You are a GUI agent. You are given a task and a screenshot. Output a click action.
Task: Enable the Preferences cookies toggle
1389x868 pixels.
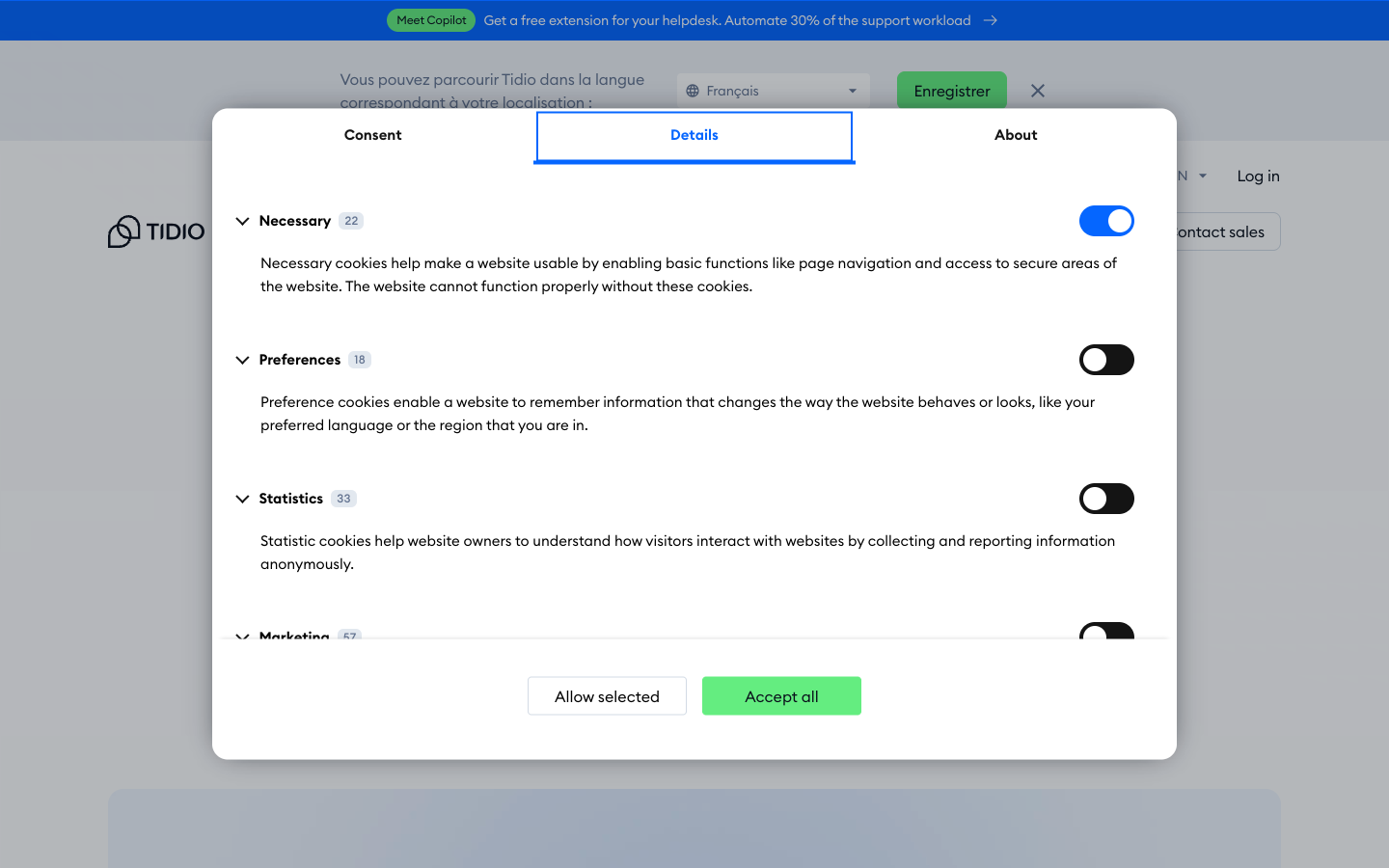(1106, 360)
